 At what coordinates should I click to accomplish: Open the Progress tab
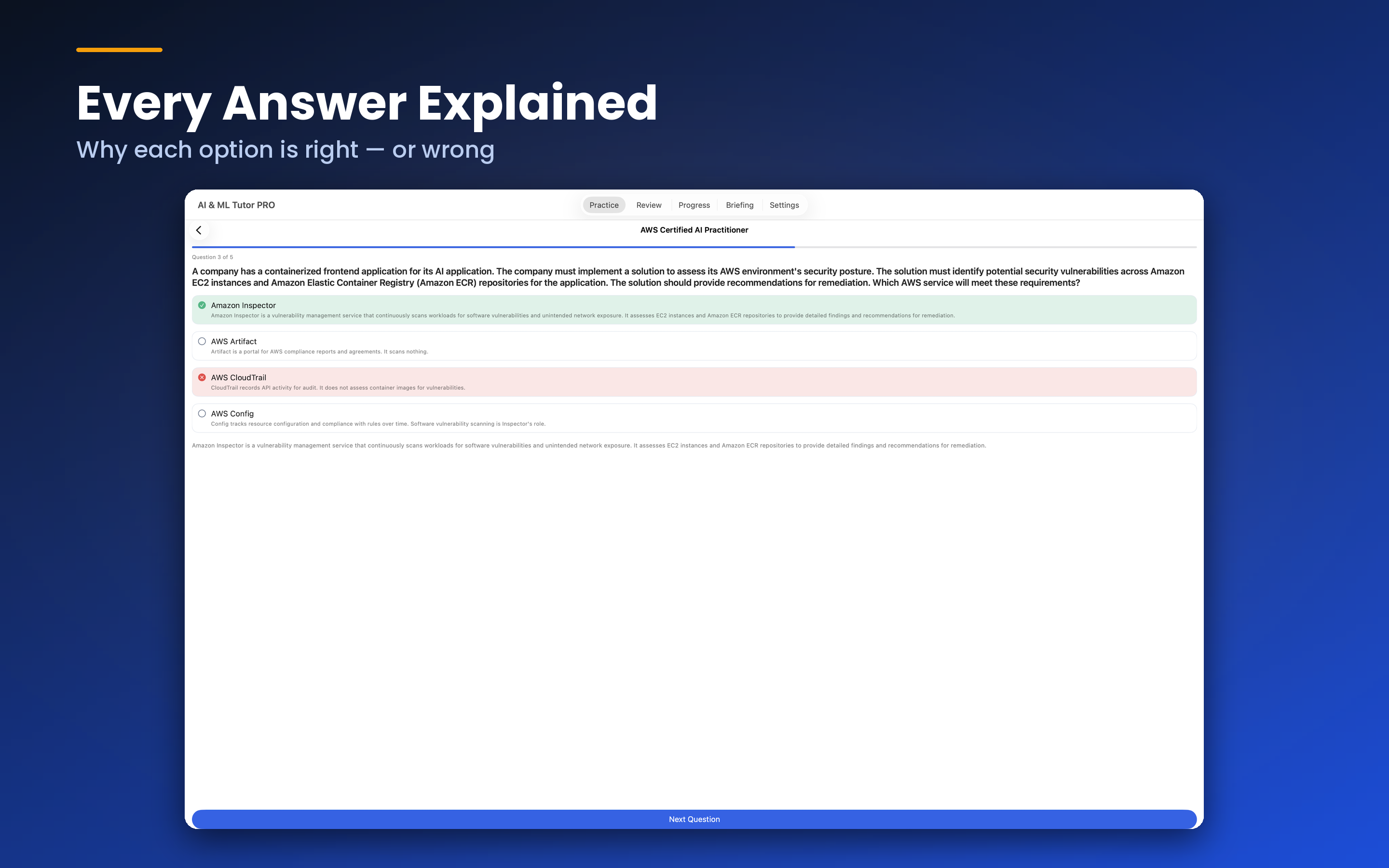pyautogui.click(x=694, y=205)
